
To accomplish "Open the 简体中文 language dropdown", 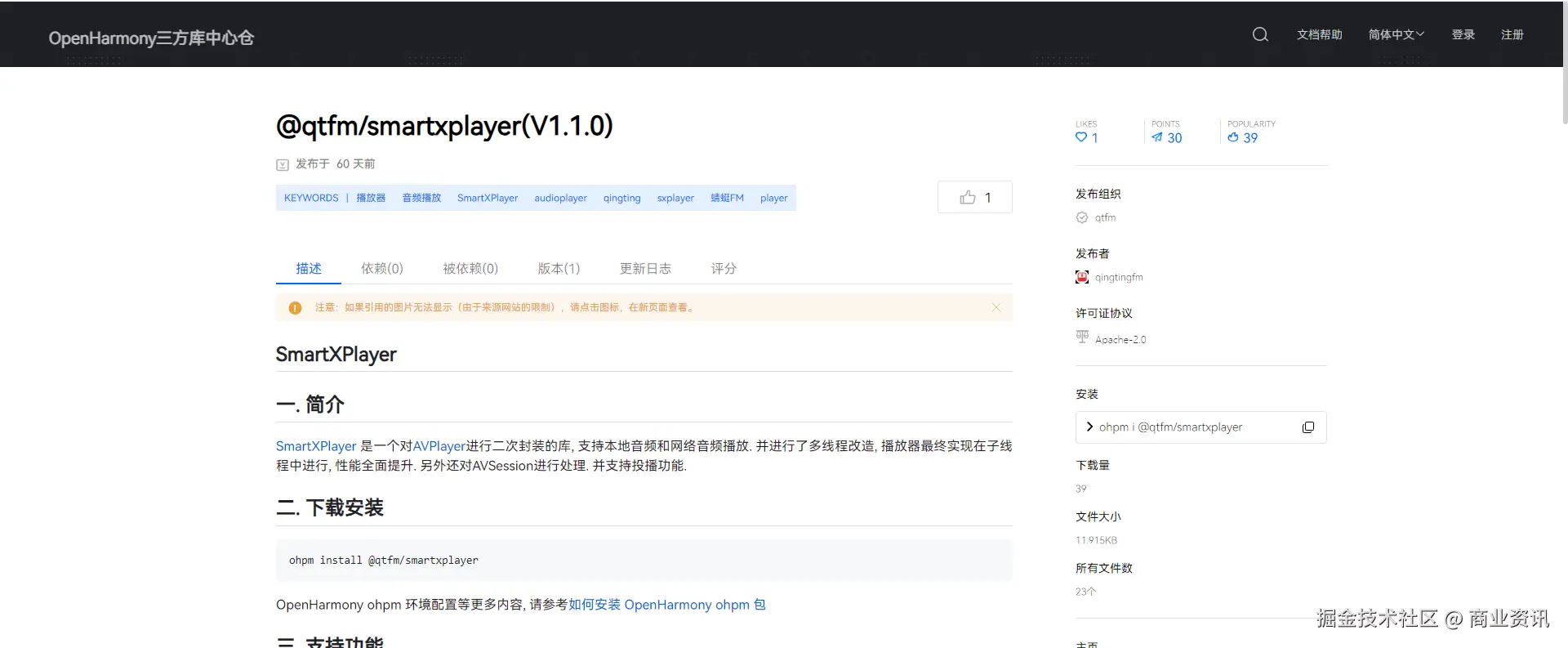I will point(1396,34).
